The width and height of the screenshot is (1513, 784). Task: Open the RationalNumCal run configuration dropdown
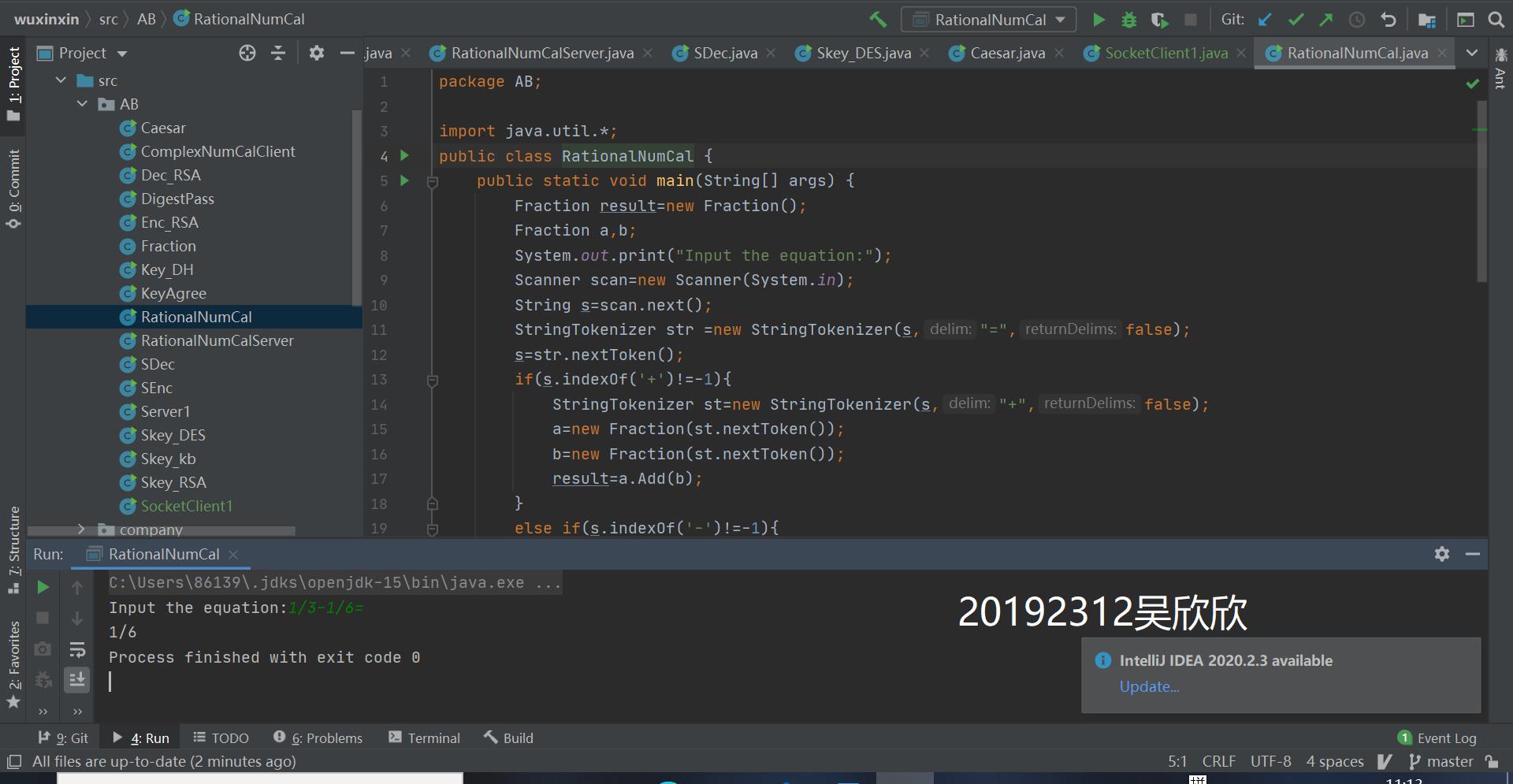(x=989, y=20)
